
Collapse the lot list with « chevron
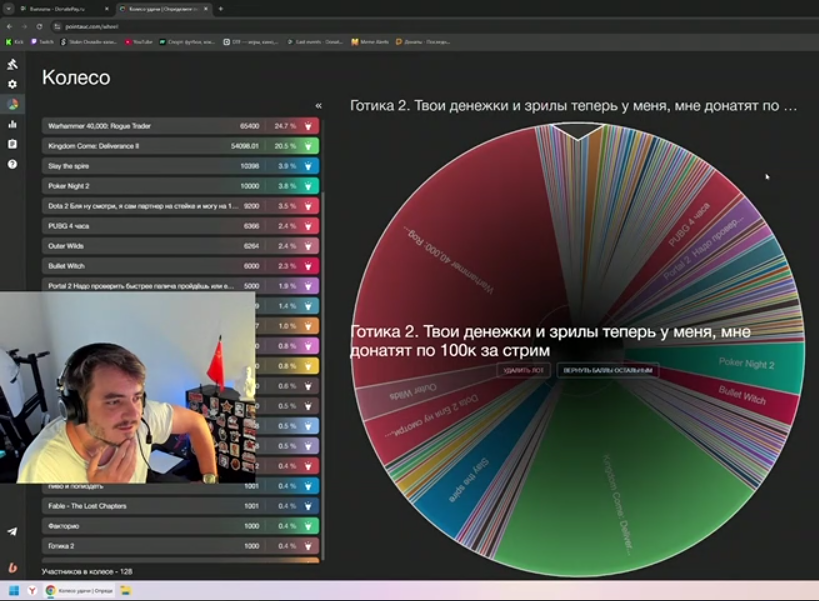click(319, 106)
